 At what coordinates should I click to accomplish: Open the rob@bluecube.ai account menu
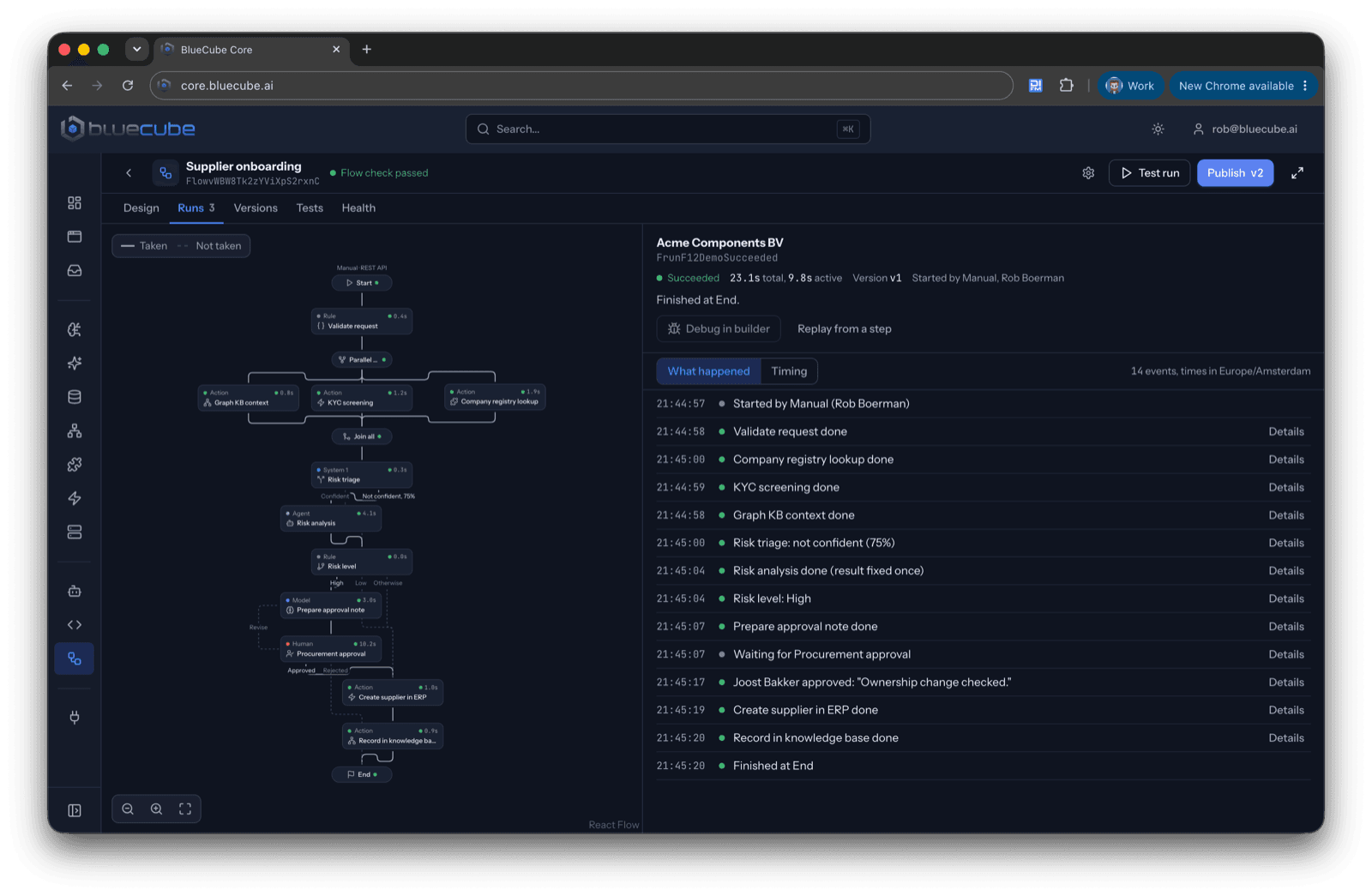(1245, 129)
